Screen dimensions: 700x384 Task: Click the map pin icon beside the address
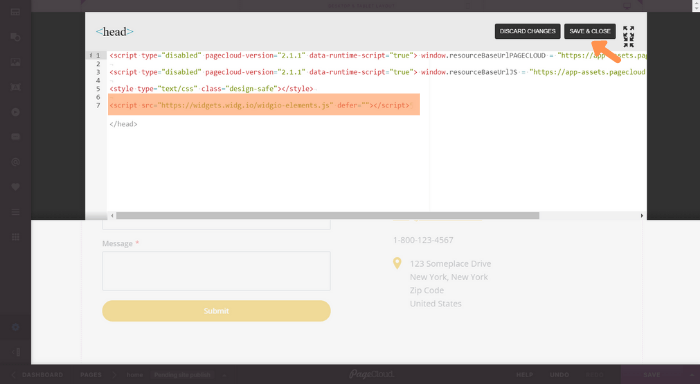pos(397,263)
